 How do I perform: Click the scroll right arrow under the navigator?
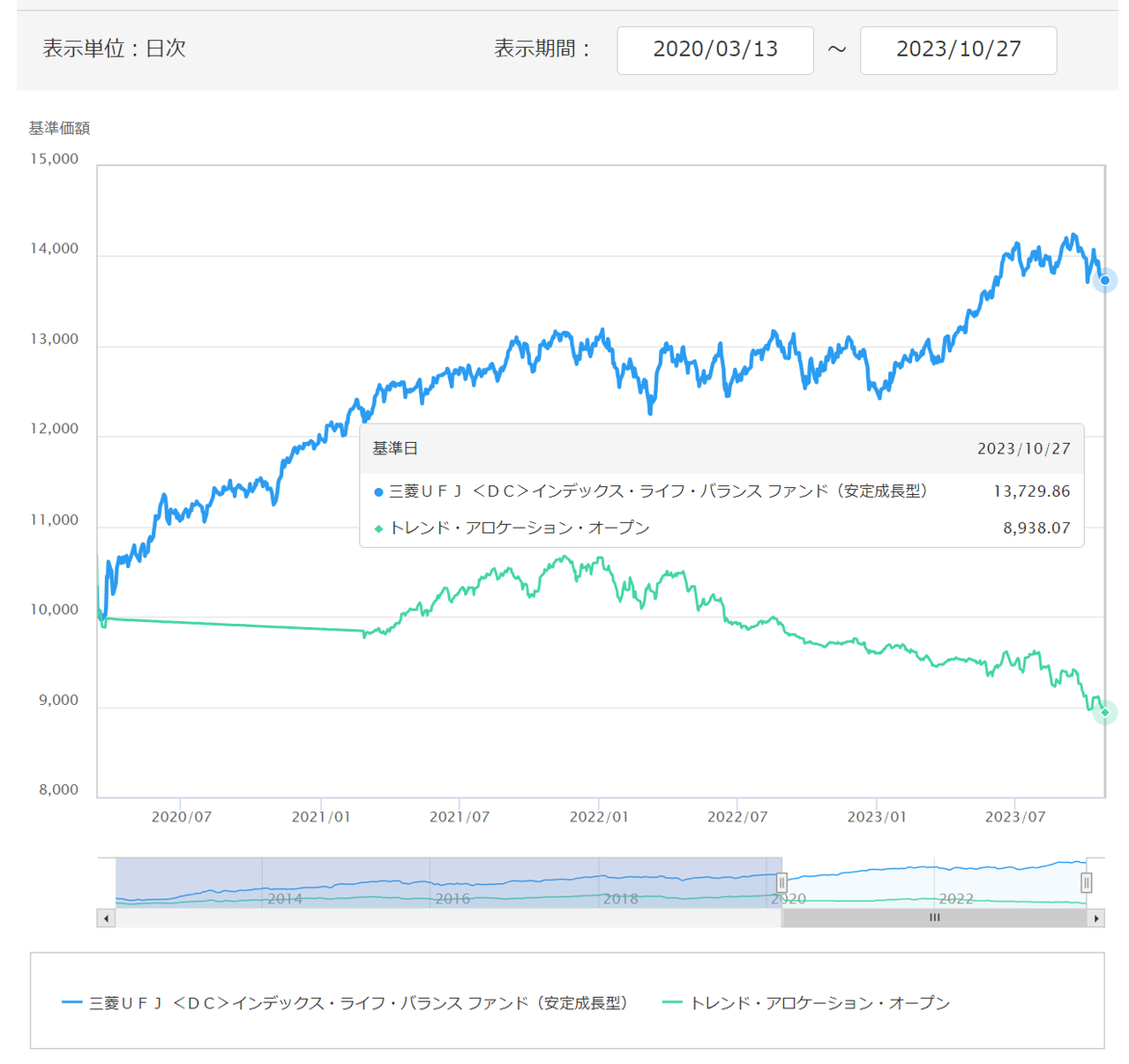coord(1096,918)
